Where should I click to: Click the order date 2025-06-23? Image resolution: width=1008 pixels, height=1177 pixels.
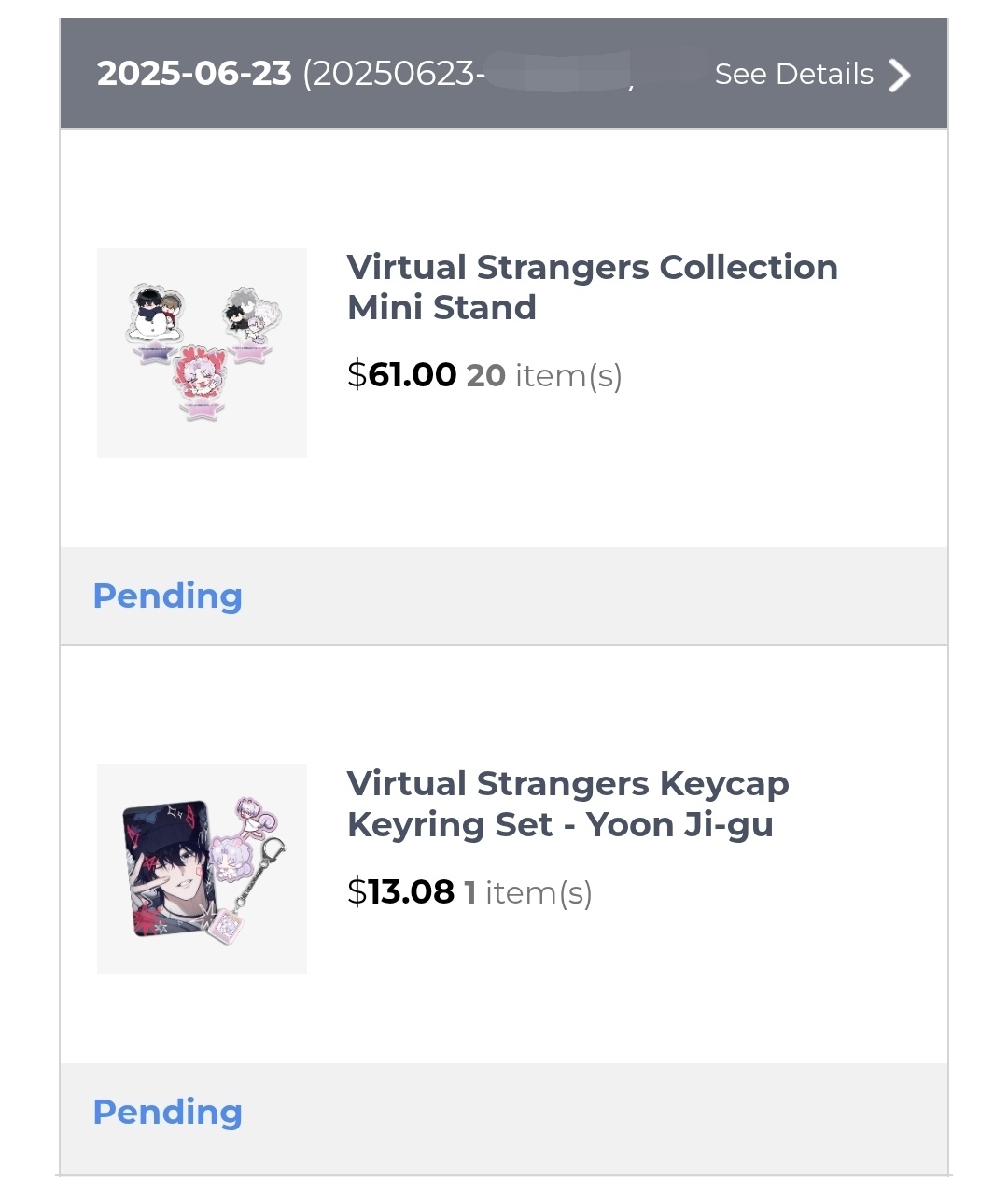click(194, 74)
